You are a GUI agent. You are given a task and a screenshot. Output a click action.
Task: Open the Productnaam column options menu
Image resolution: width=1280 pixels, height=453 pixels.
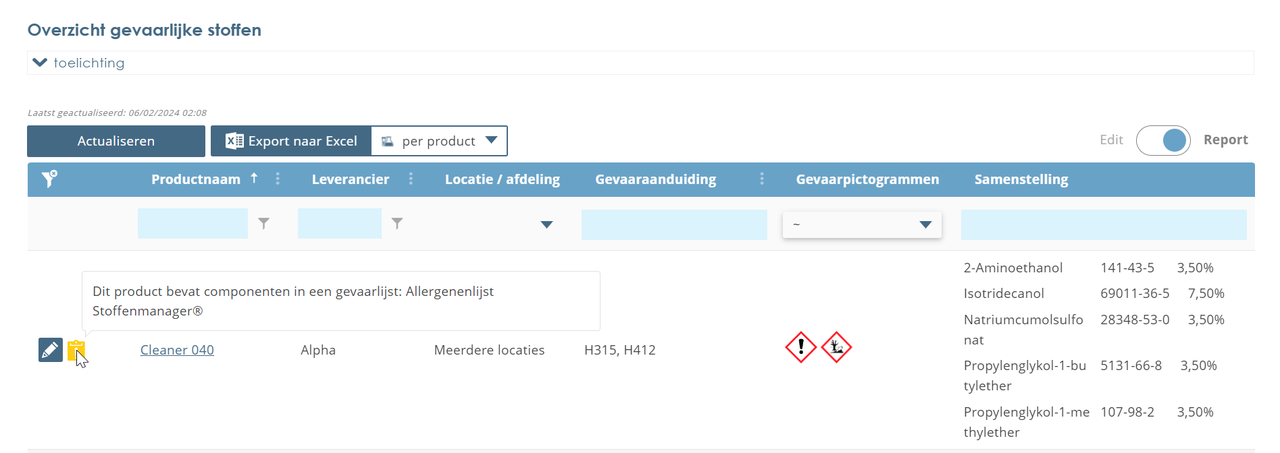point(278,180)
